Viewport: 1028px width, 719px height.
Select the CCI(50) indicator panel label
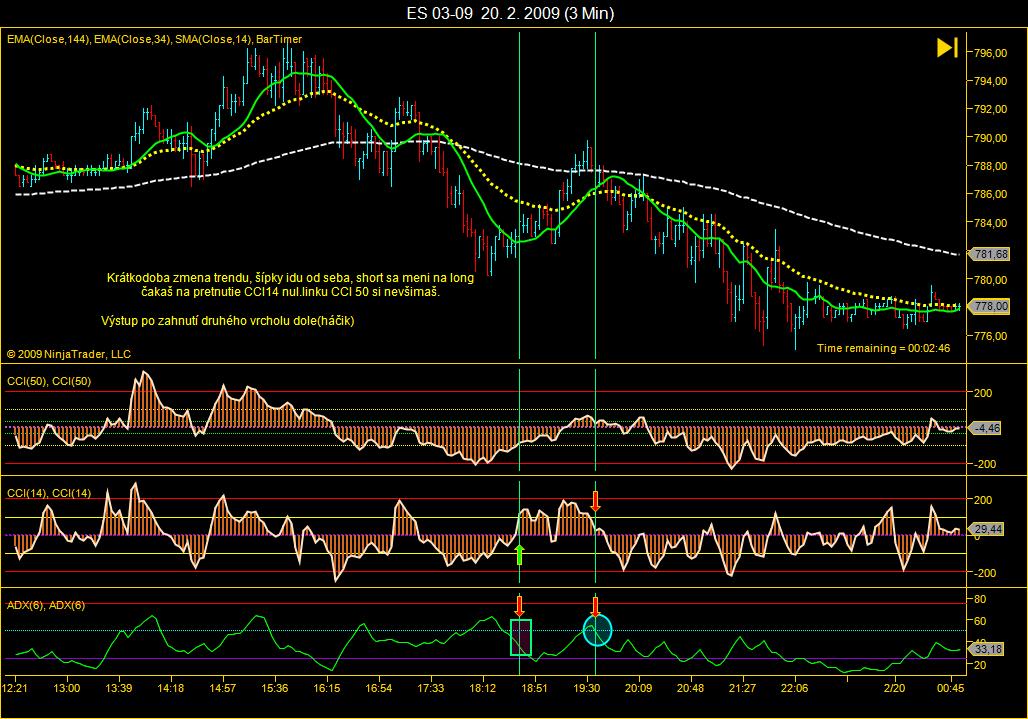(49, 380)
